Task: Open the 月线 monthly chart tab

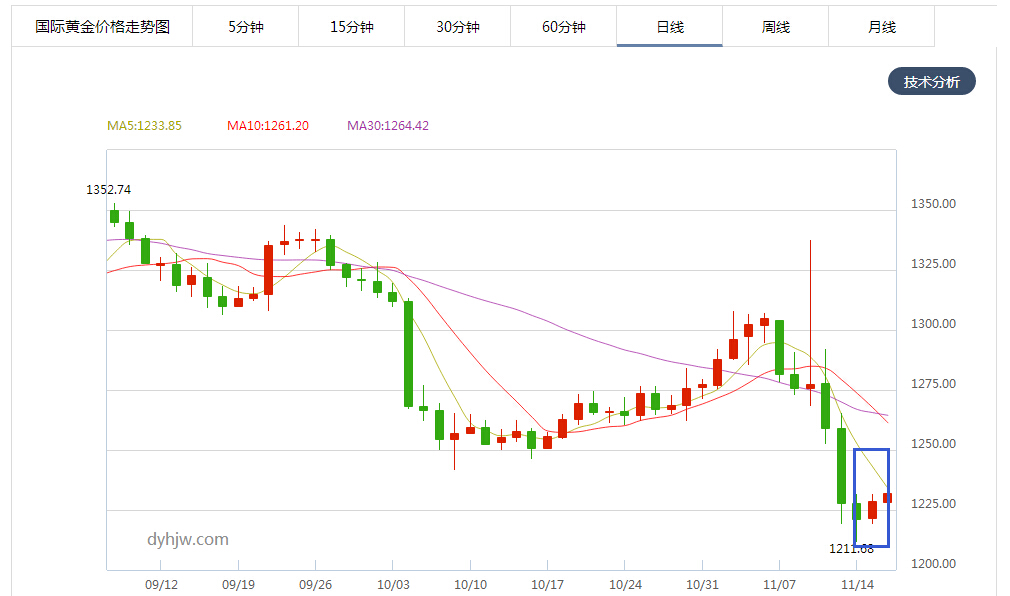Action: (x=882, y=27)
